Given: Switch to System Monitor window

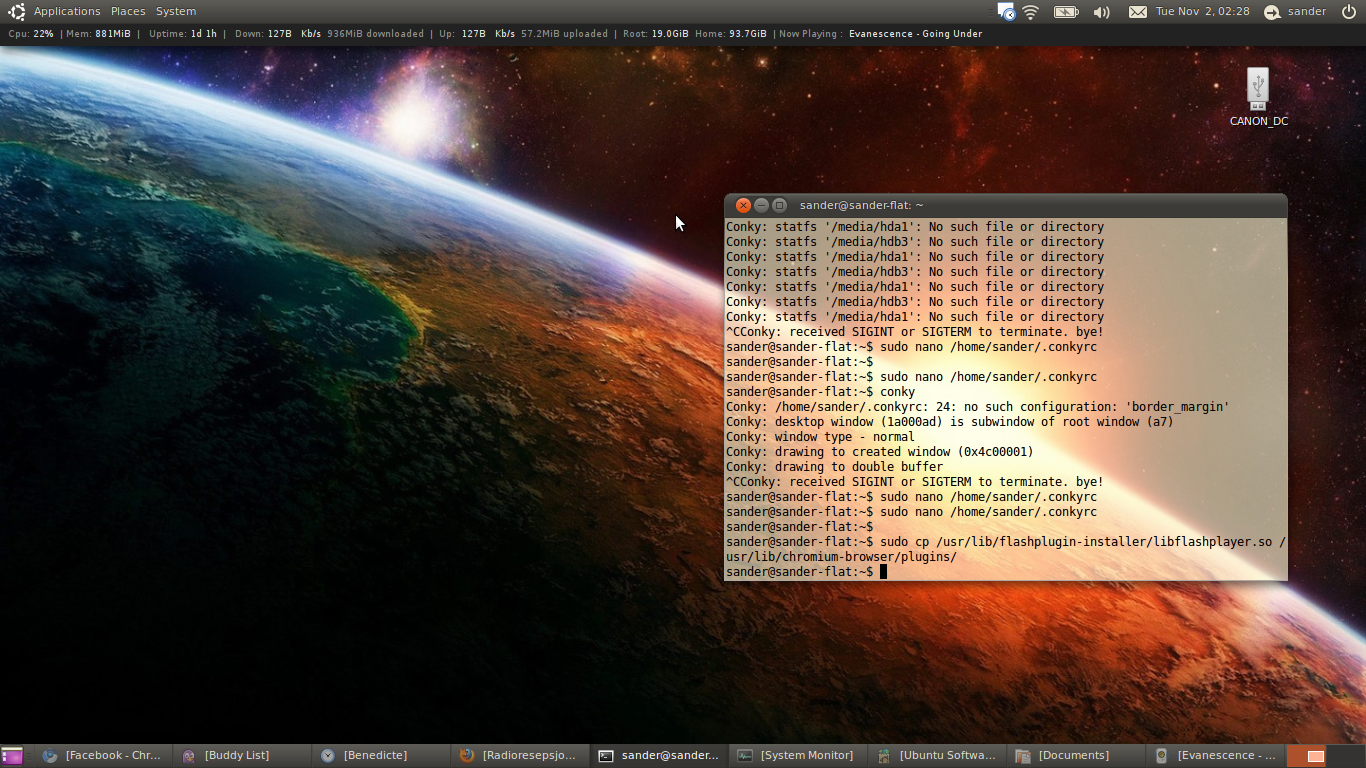Looking at the screenshot, I should coord(796,756).
